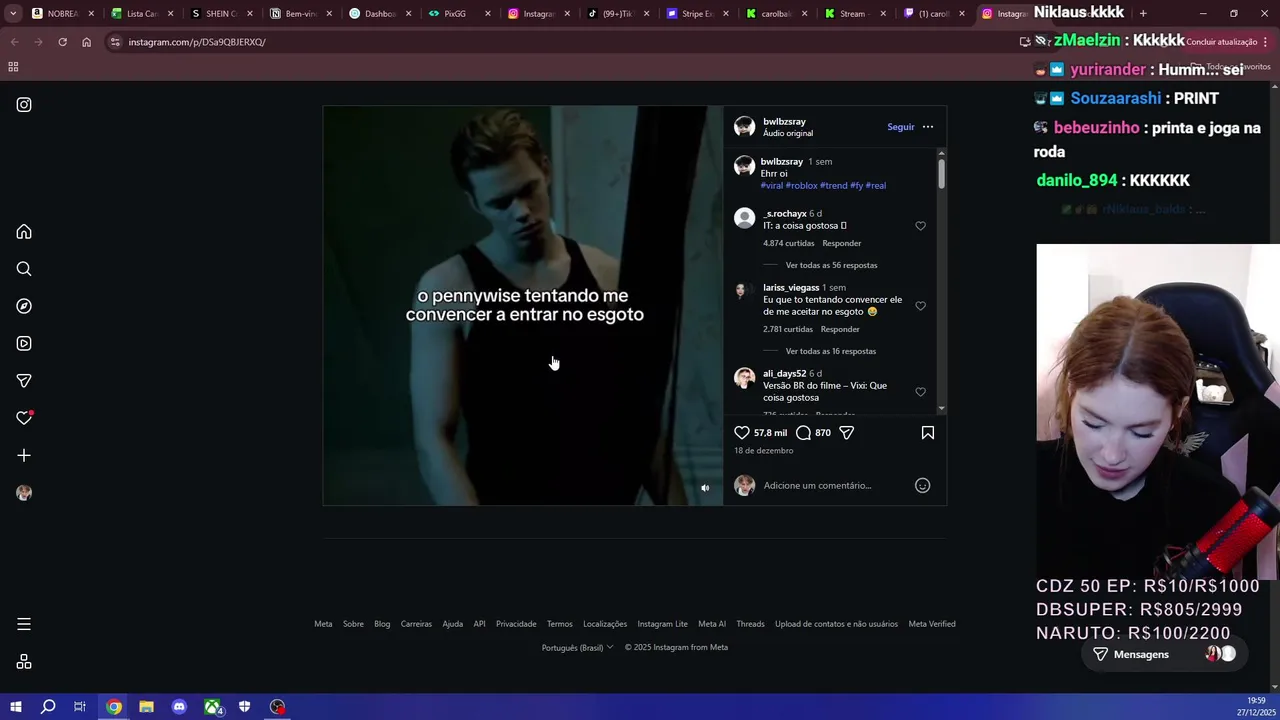Open the Windows Start menu
This screenshot has height=720, width=1280.
click(x=16, y=707)
